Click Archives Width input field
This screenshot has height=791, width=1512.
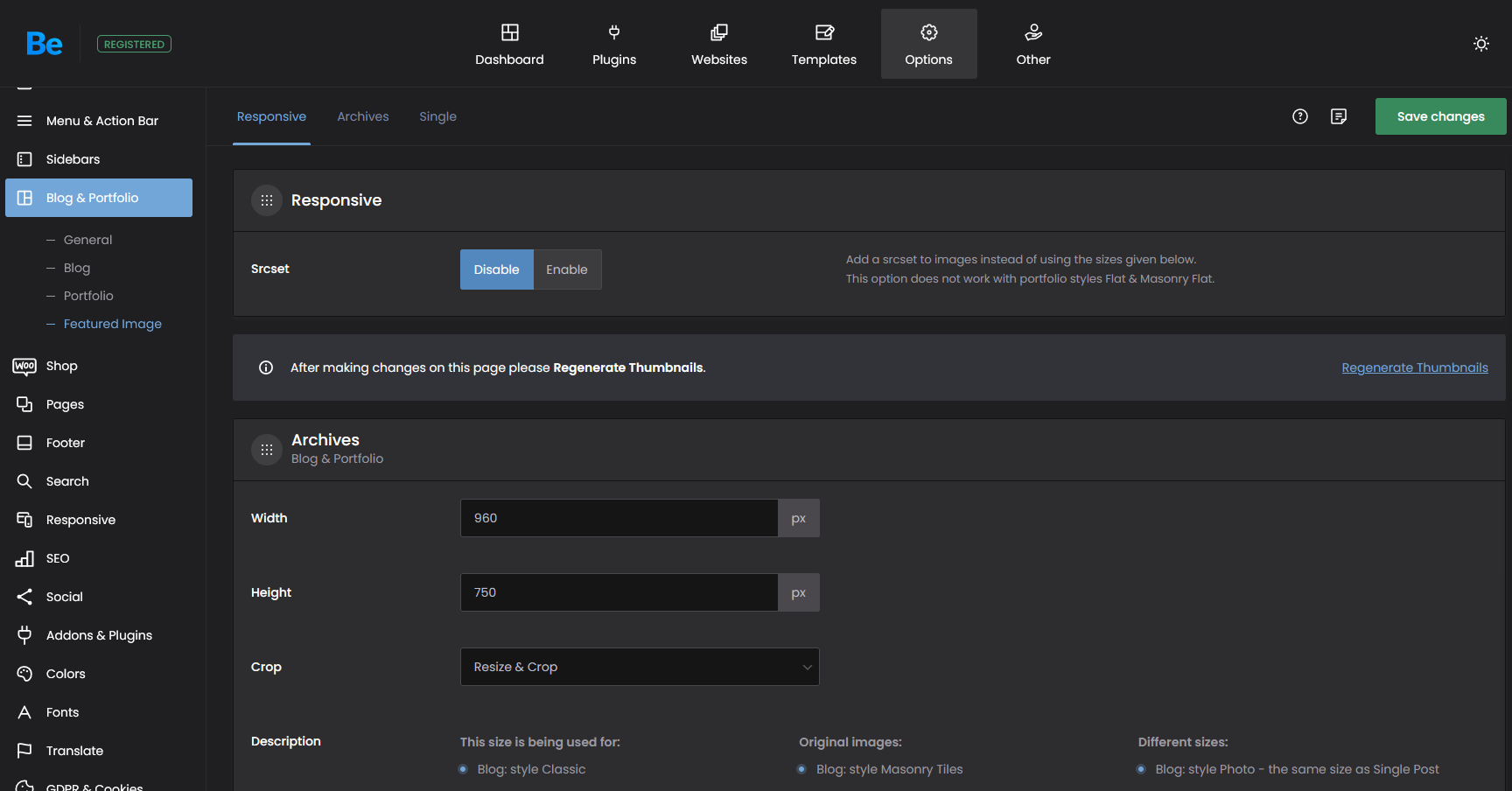[x=619, y=518]
